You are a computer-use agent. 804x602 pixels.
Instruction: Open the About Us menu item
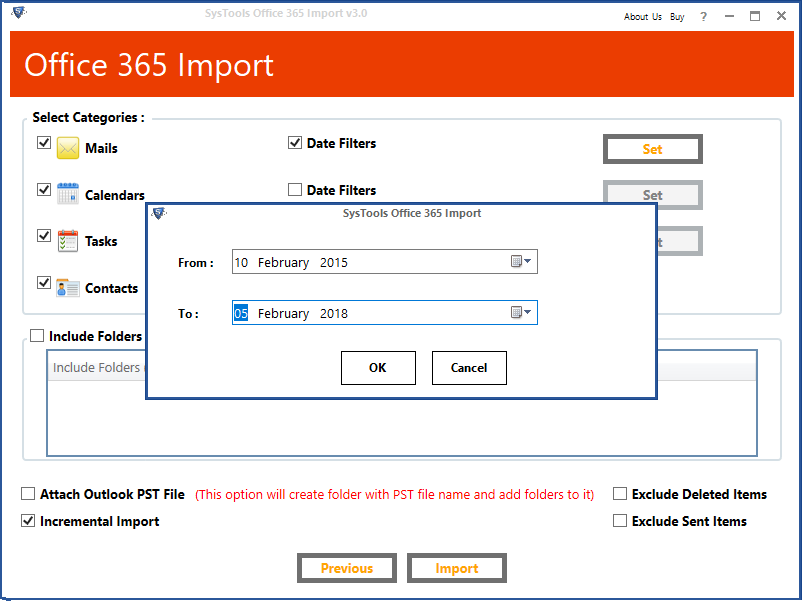(x=642, y=16)
